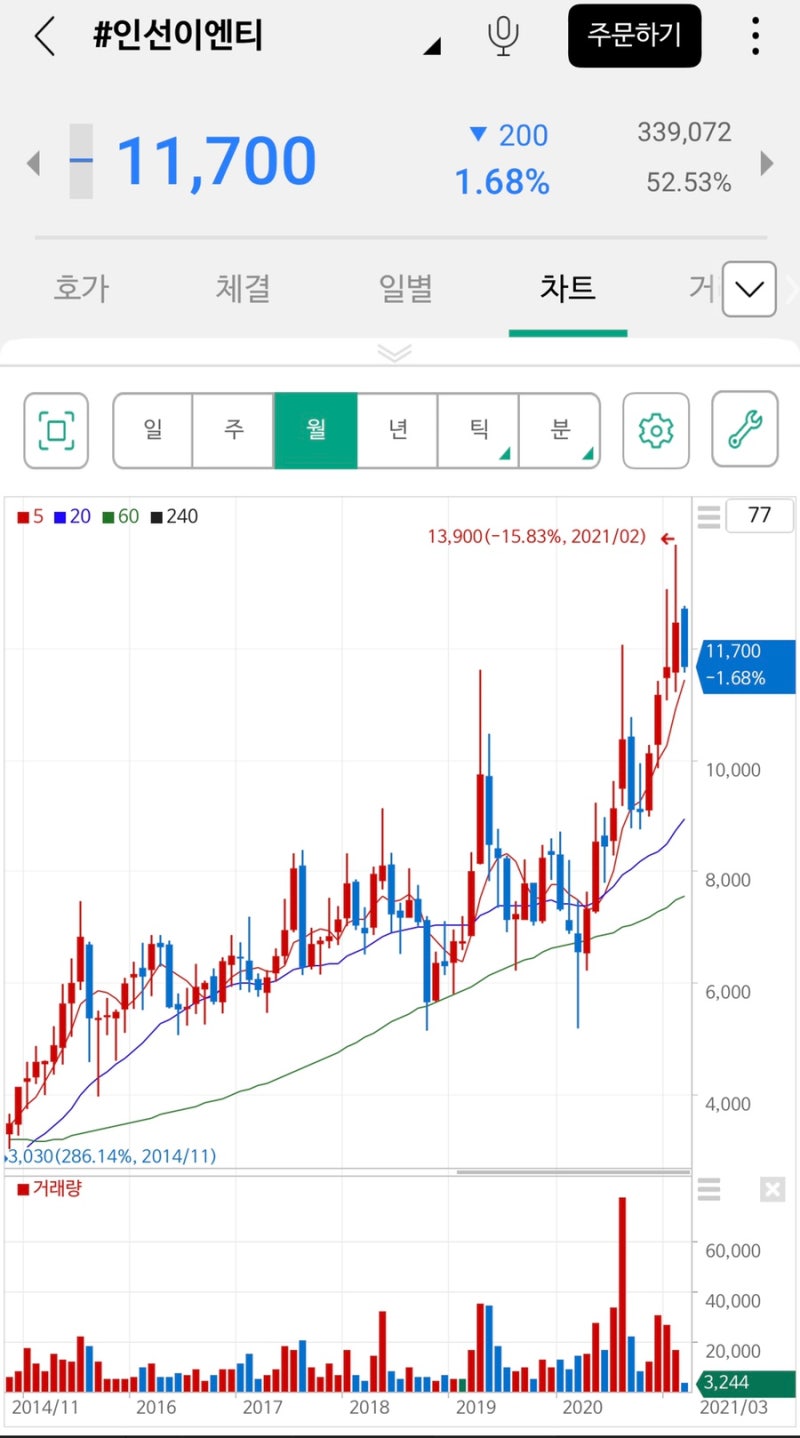Tap the green 60 moving-average legend

pos(120,517)
